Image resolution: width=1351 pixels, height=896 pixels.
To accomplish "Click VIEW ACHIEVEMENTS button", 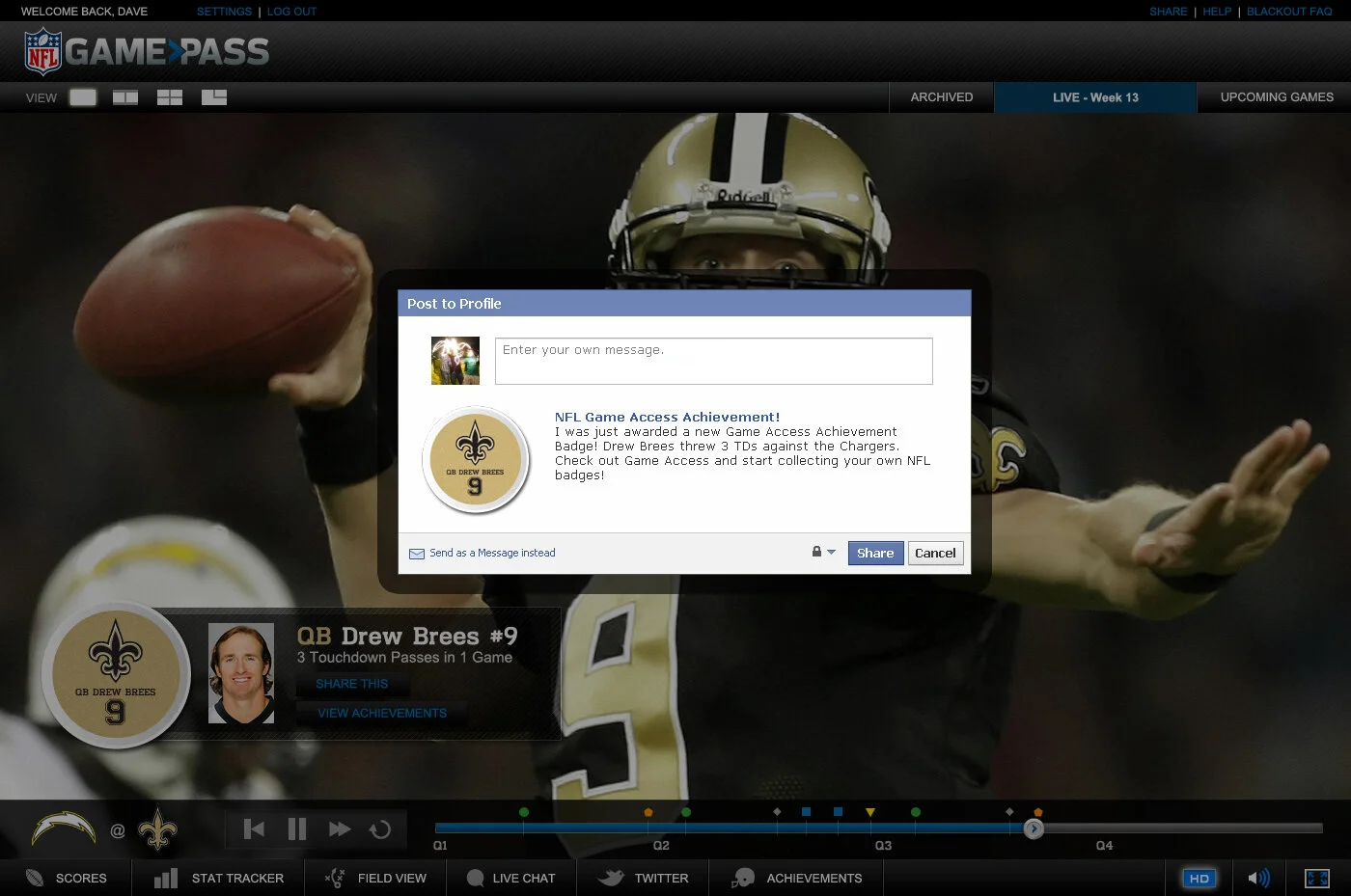I will (382, 713).
